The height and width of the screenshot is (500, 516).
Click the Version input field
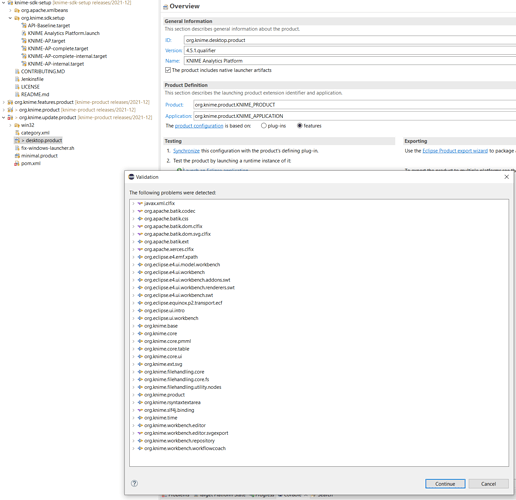tap(350, 50)
